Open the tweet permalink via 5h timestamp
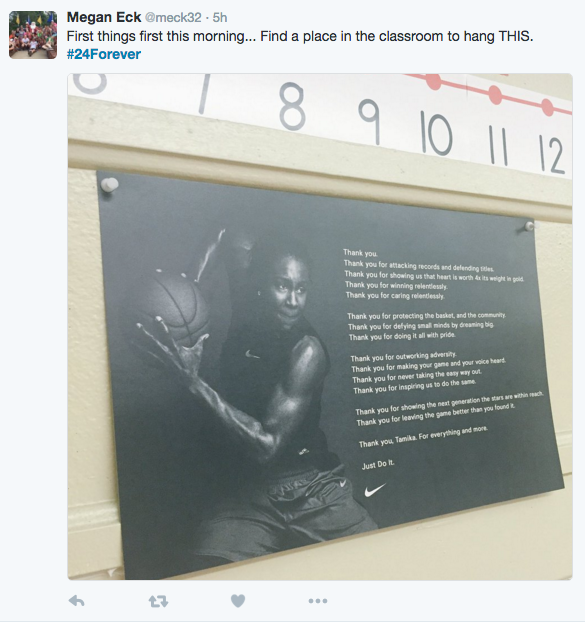585x622 pixels. (x=220, y=17)
